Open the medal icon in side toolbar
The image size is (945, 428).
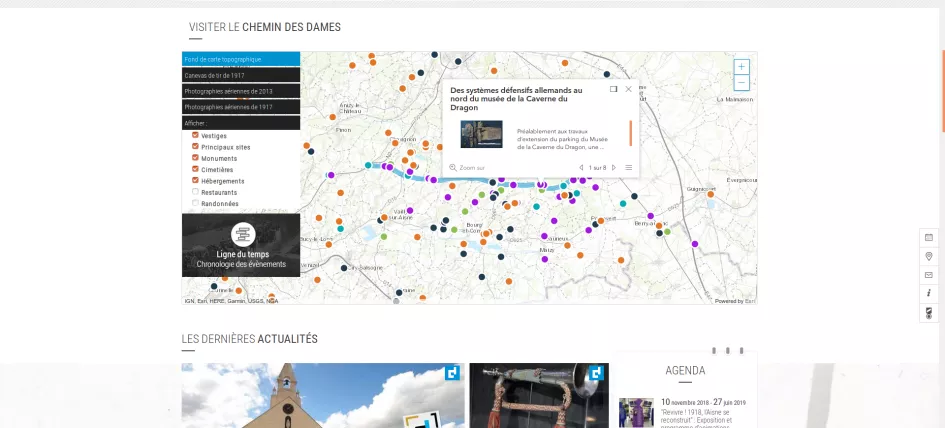929,312
